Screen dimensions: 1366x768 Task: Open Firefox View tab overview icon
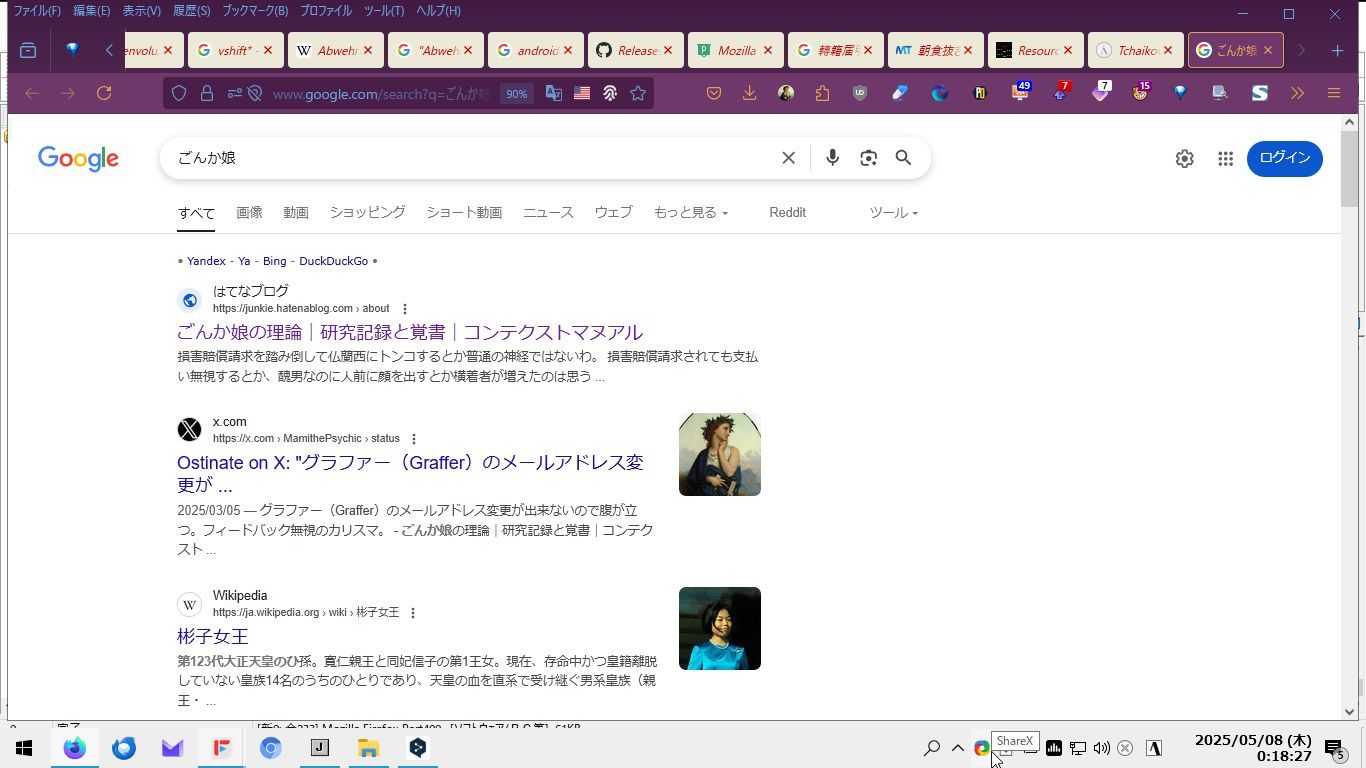[28, 50]
